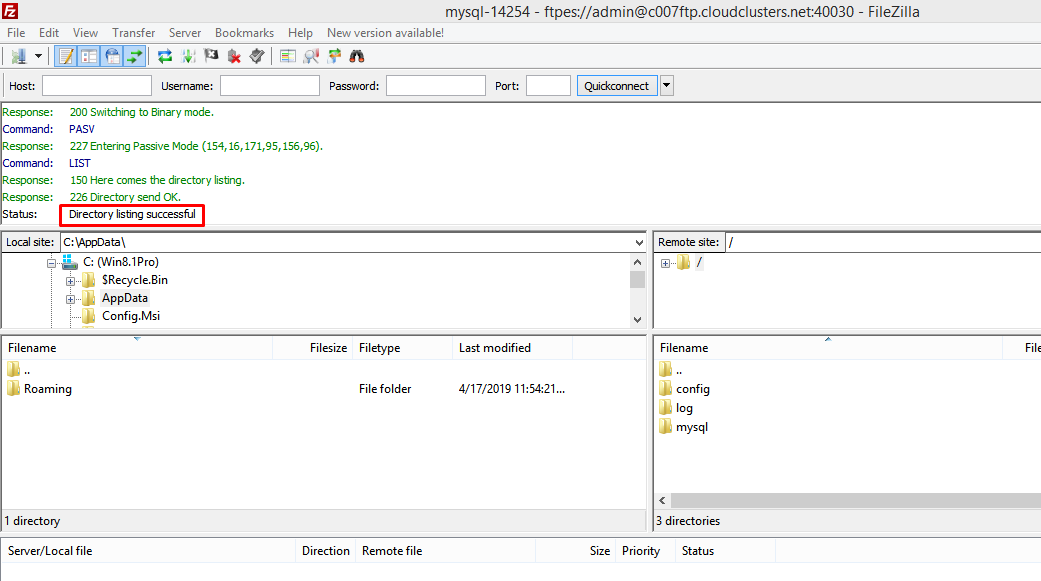Open the Quickconnect history dropdown
Image resolution: width=1041 pixels, height=581 pixels.
(667, 86)
